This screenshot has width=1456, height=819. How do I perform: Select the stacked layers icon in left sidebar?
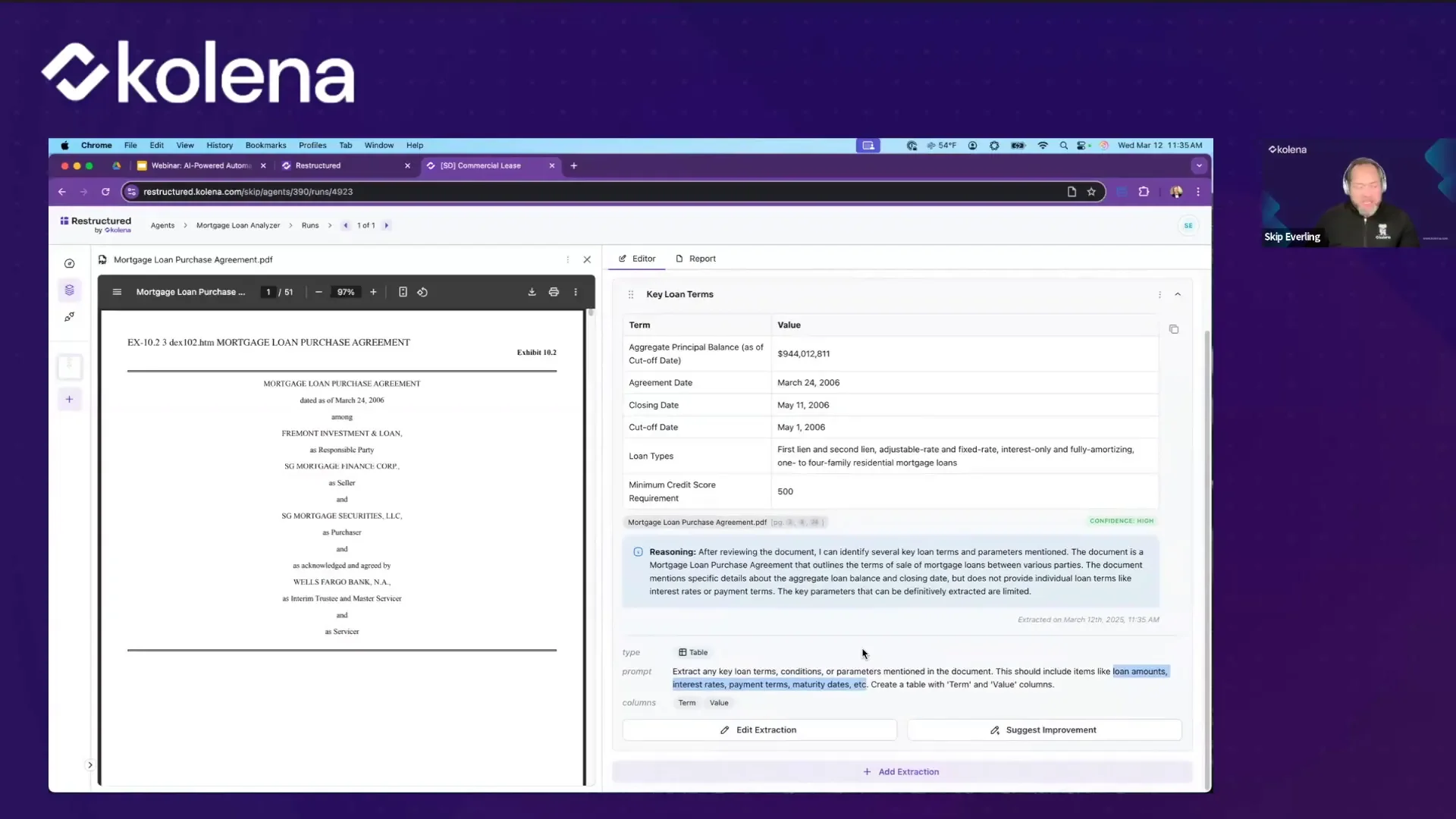click(x=70, y=290)
